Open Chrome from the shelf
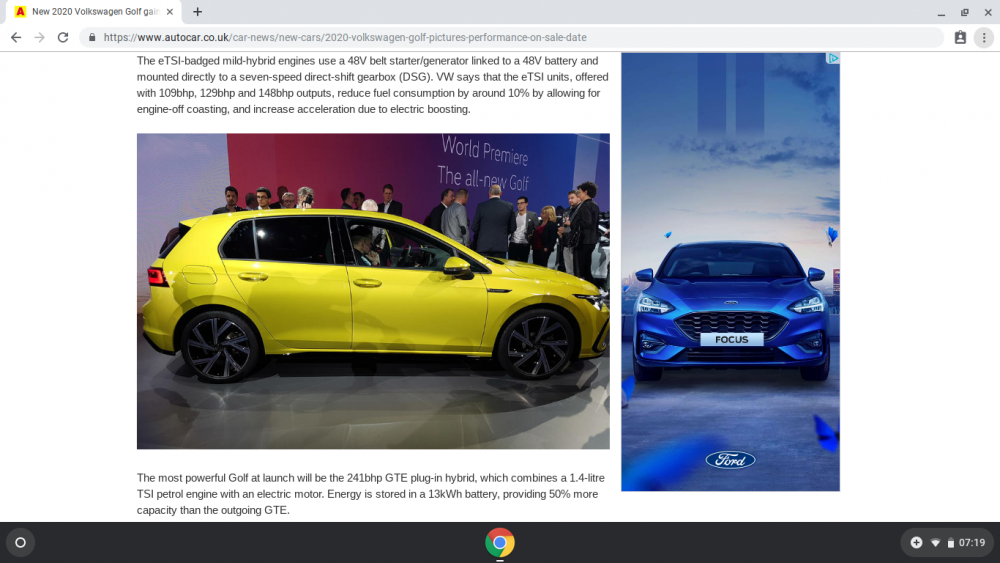This screenshot has width=1000, height=563. click(x=500, y=543)
